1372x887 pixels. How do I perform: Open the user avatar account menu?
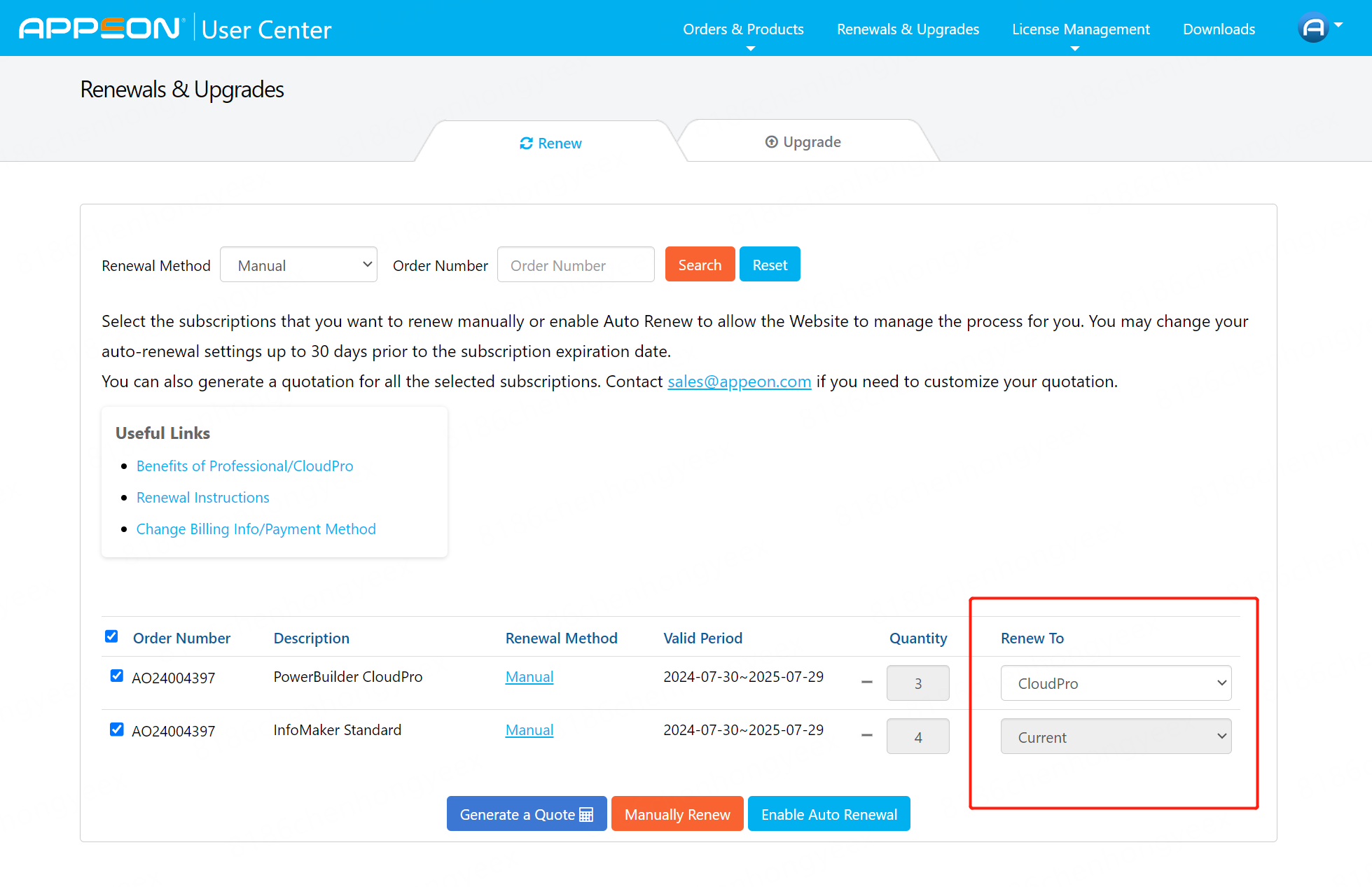click(x=1313, y=29)
